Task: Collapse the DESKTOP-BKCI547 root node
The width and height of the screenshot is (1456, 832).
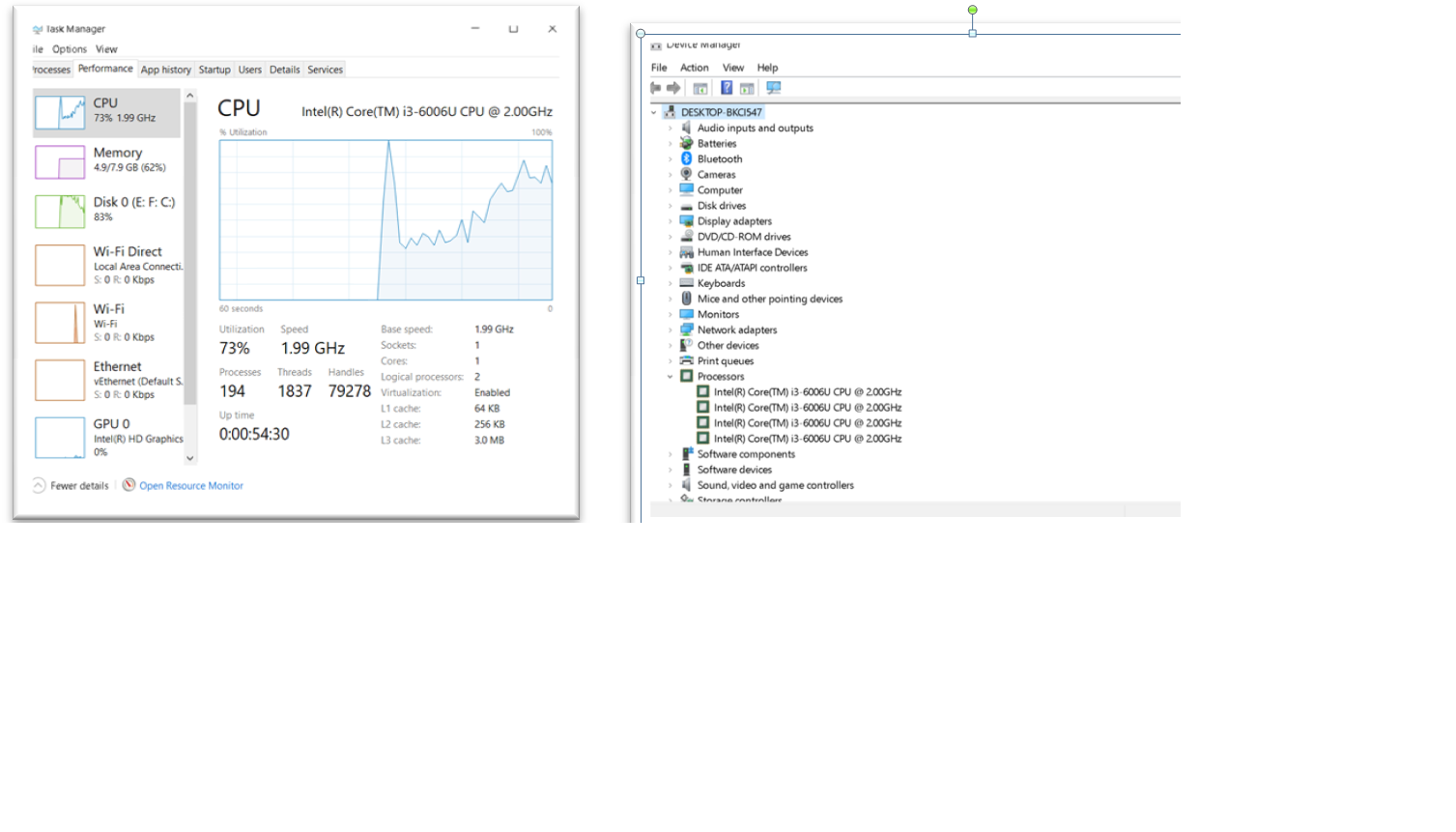Action: coord(654,112)
